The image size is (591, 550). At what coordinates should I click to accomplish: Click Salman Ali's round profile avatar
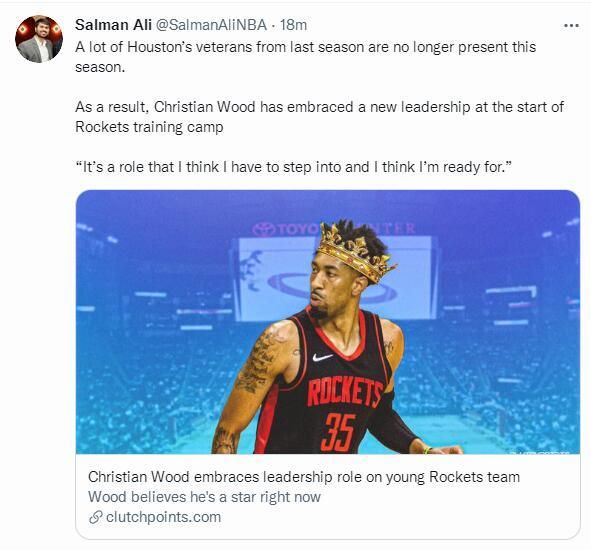pos(39,39)
